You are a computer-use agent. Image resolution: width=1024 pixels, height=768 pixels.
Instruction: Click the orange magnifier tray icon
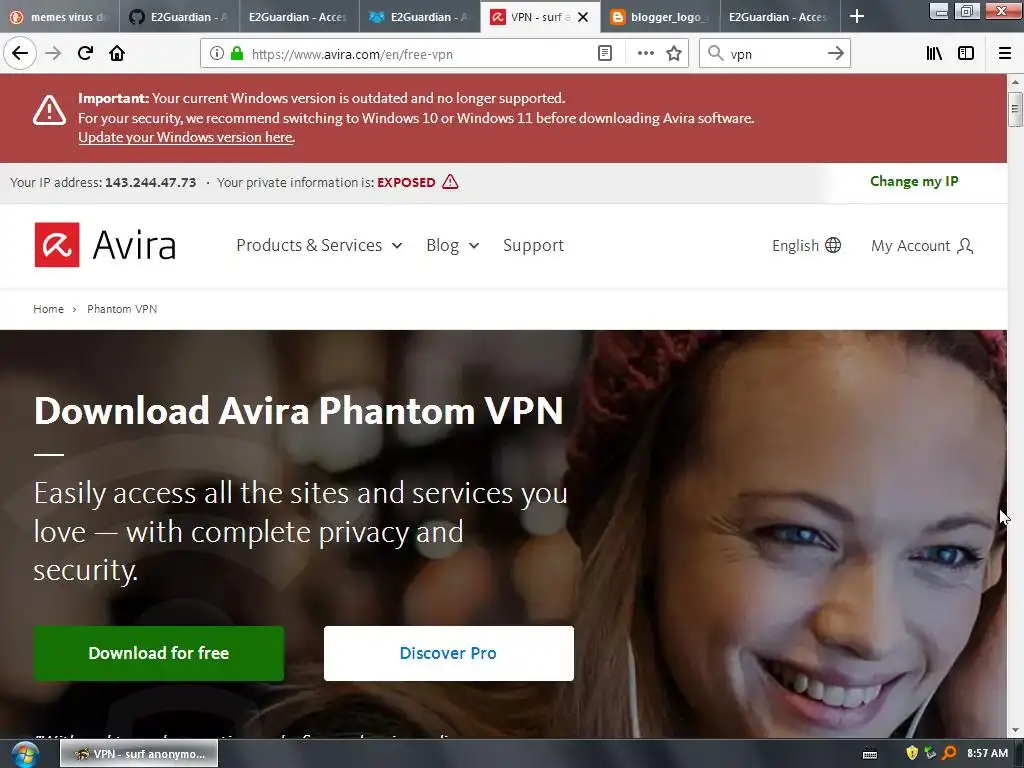[x=949, y=753]
